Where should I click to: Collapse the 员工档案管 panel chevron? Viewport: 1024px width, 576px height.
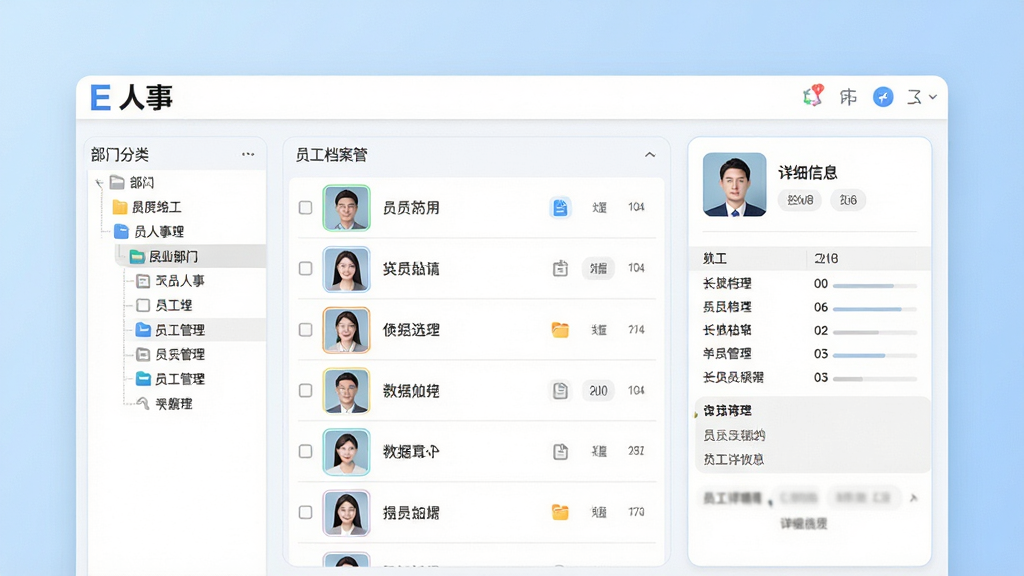coord(650,155)
